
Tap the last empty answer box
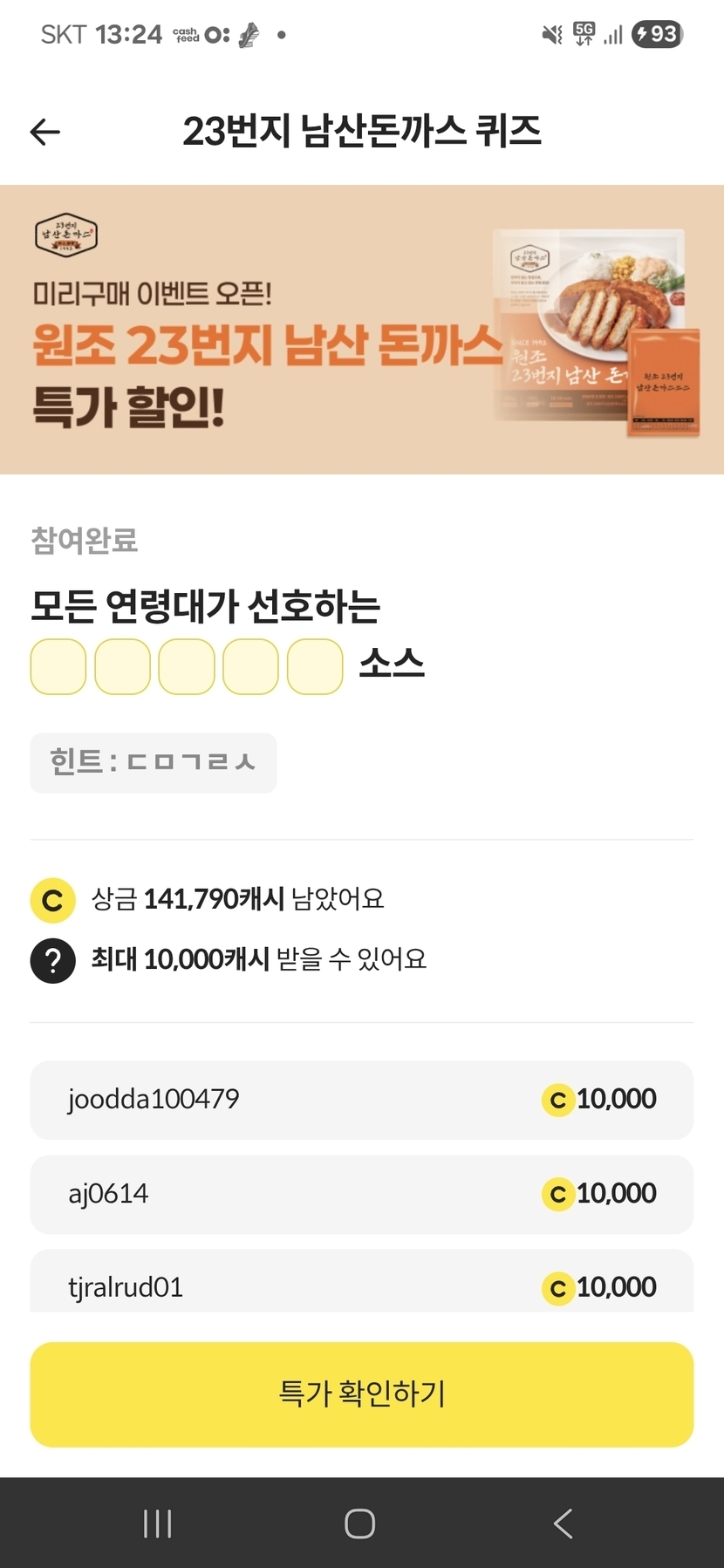[x=315, y=666]
